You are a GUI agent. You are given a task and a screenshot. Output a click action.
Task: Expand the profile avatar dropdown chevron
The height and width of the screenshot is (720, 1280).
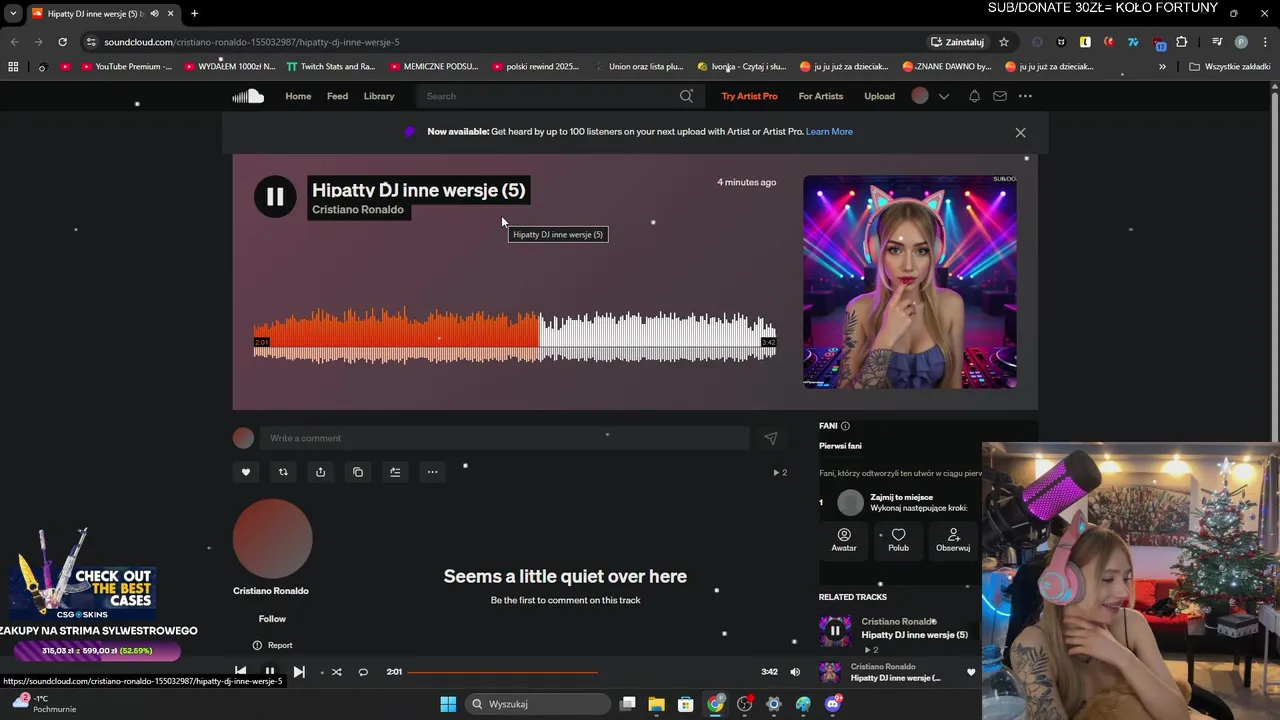coord(943,96)
